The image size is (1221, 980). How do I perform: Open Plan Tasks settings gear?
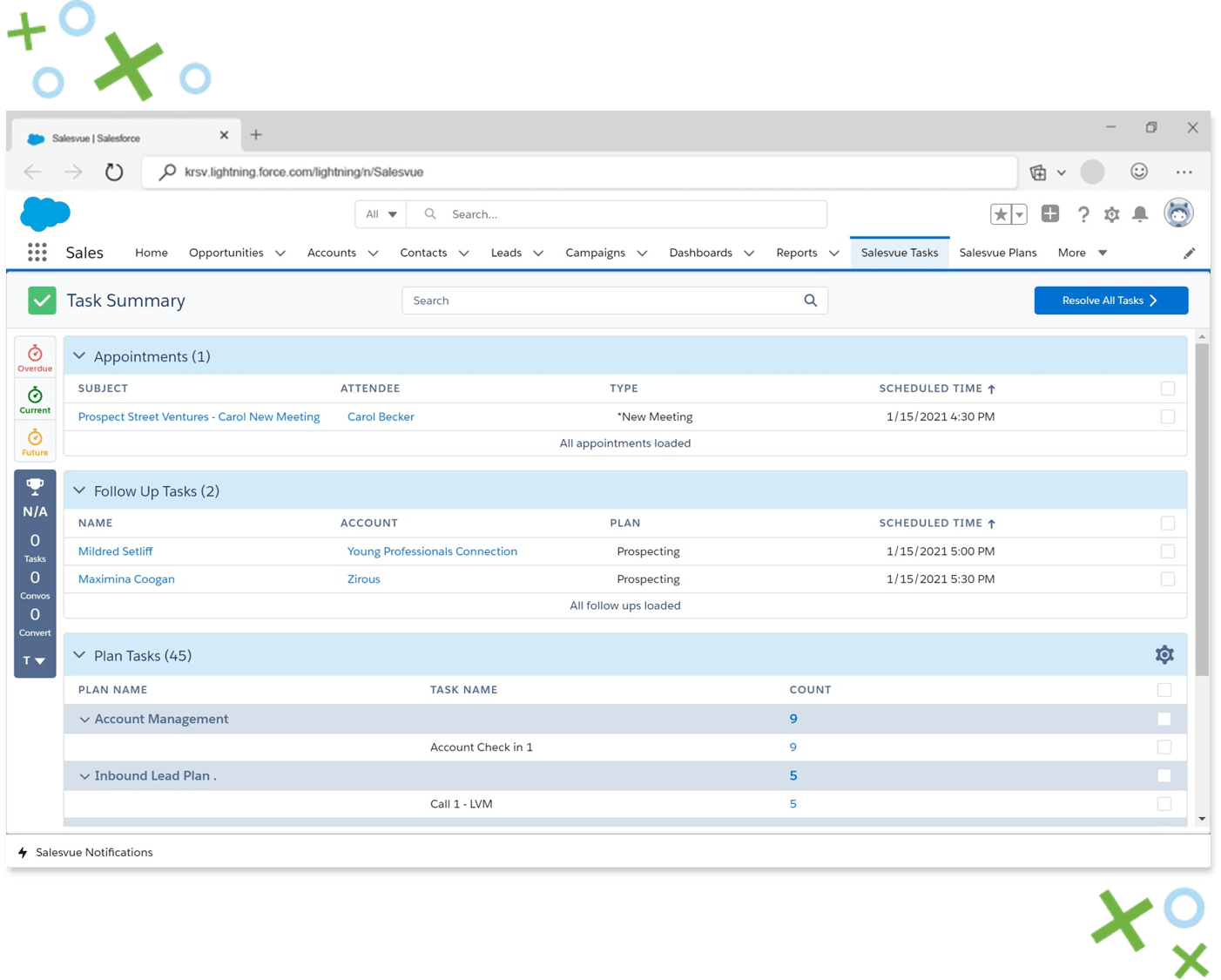[x=1164, y=655]
